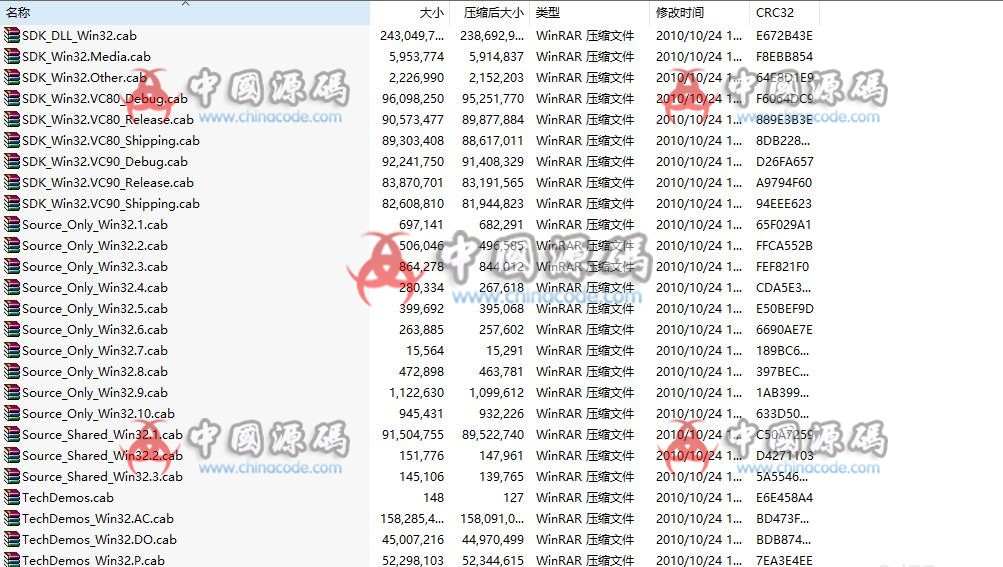Click the archive icon for TechDemos.cab
1003x567 pixels.
(x=12, y=497)
